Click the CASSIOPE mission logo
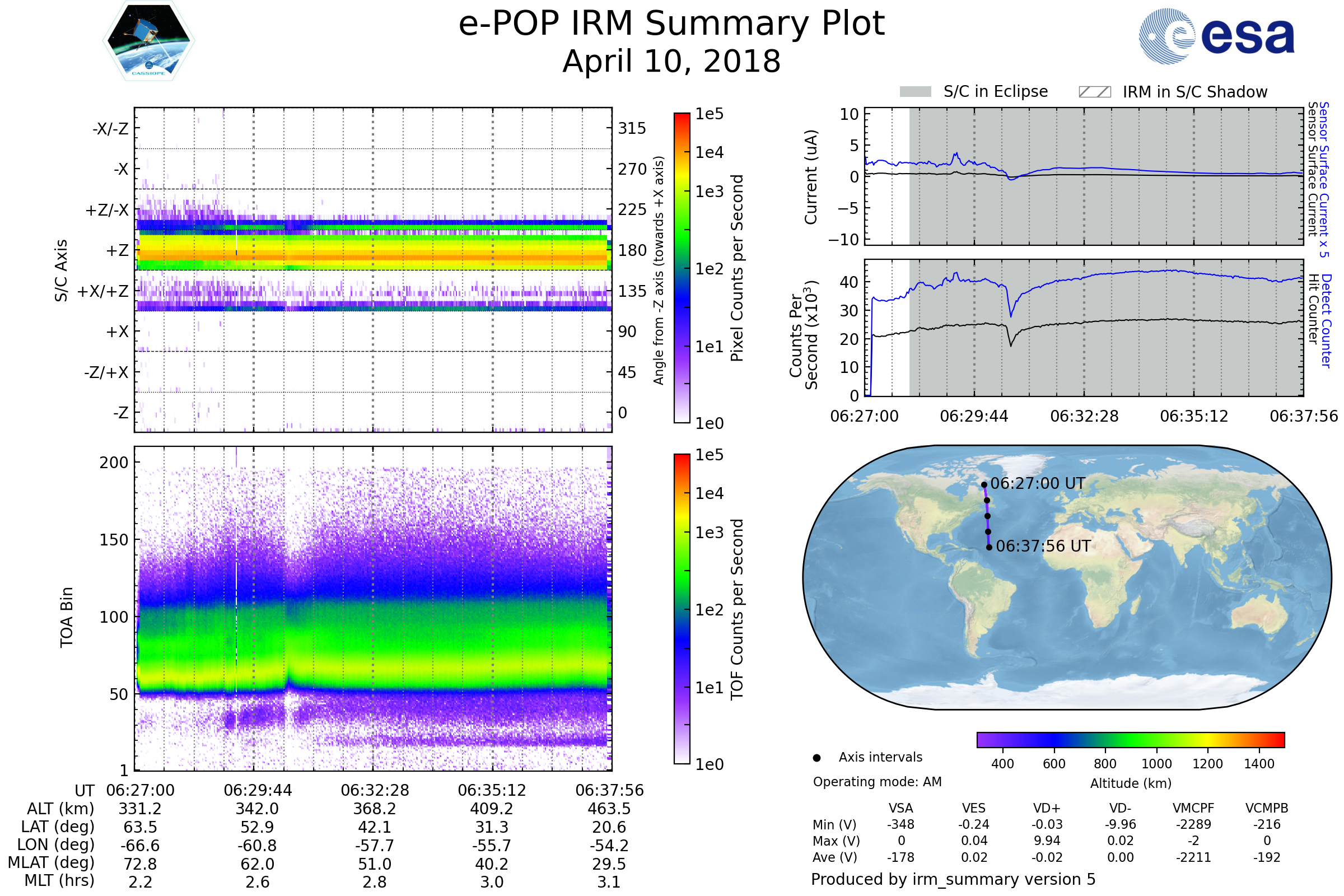 (148, 41)
